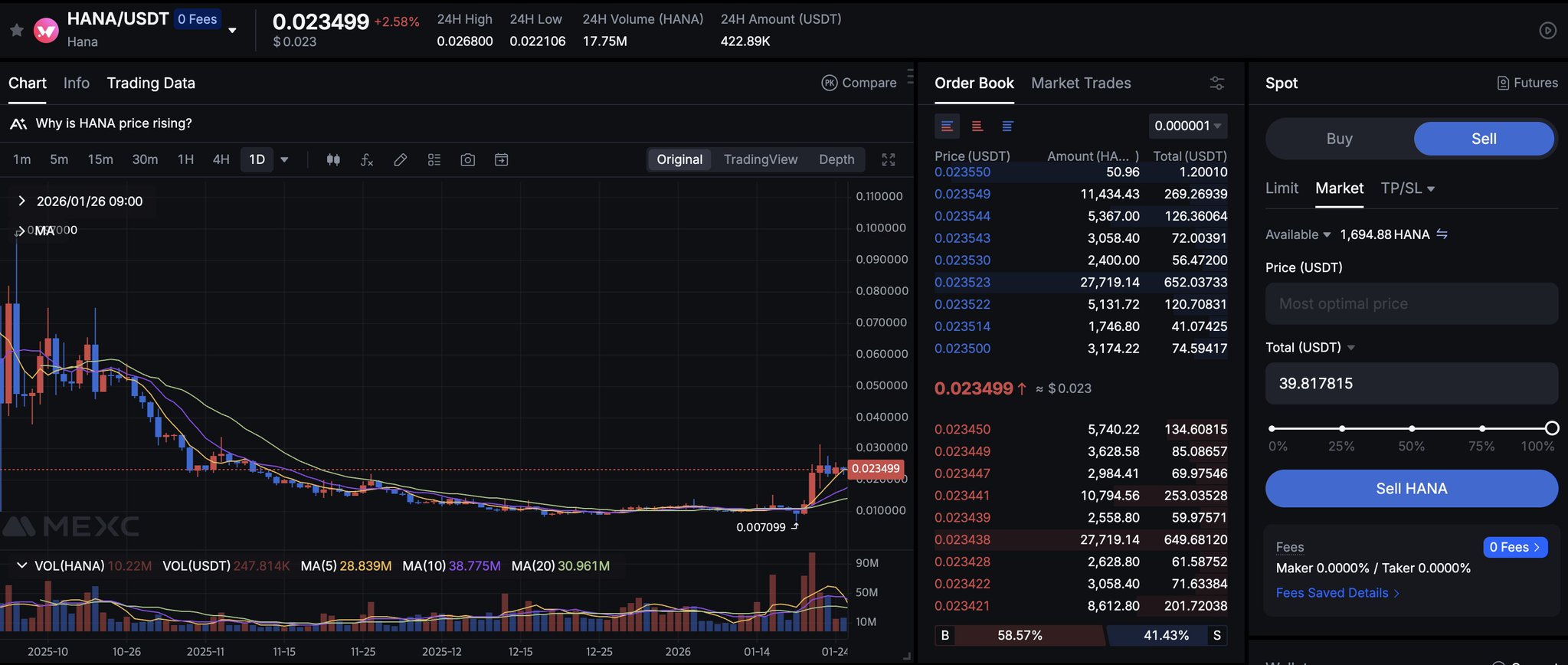
Task: Click the Price (USDT) most optimal price field
Action: 1411,303
